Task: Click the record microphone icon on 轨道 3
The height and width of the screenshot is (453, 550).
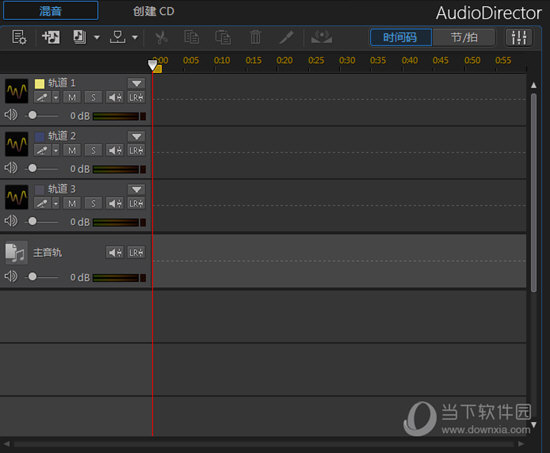Action: (42, 203)
